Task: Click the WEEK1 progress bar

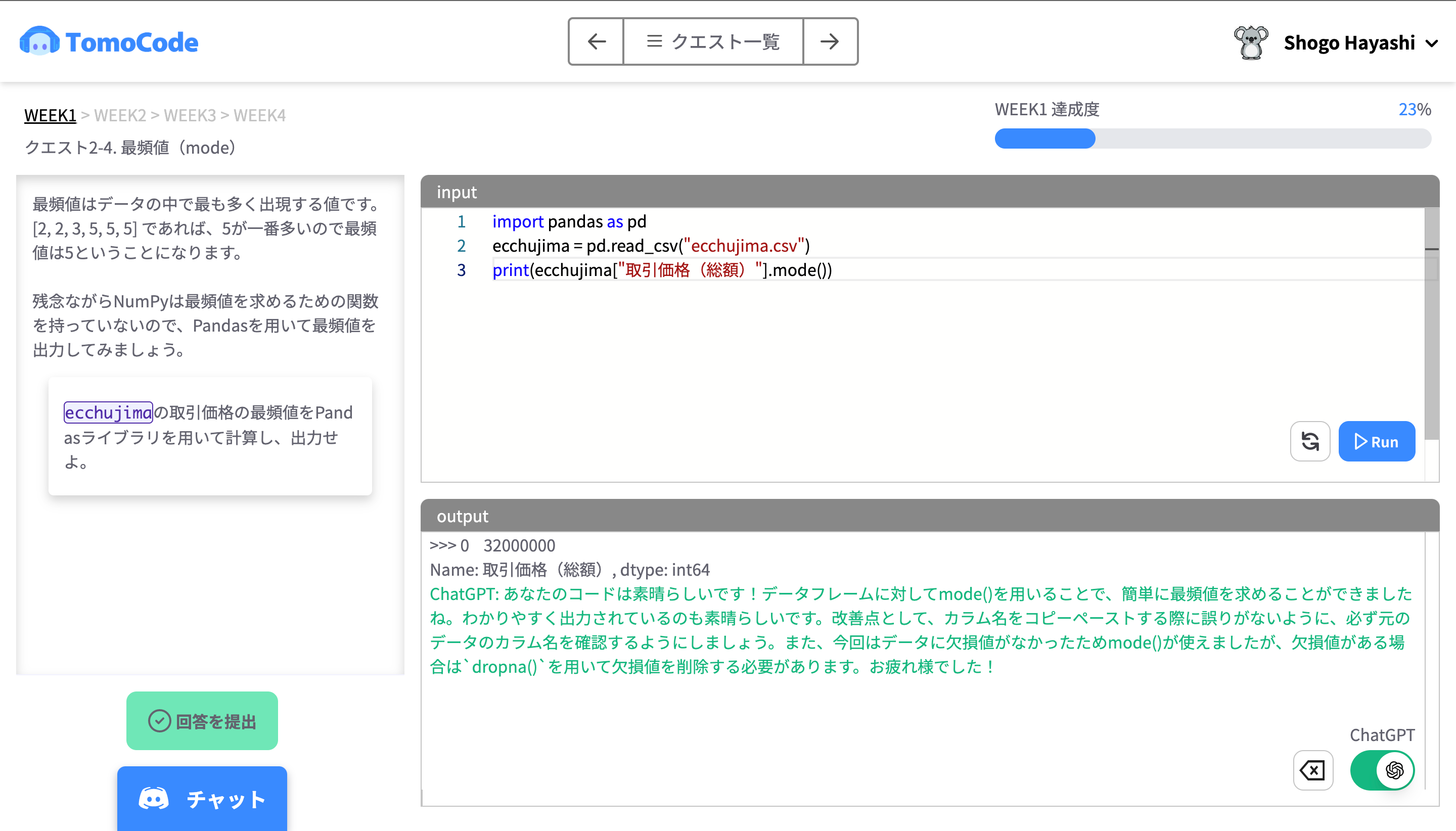Action: click(x=1212, y=138)
